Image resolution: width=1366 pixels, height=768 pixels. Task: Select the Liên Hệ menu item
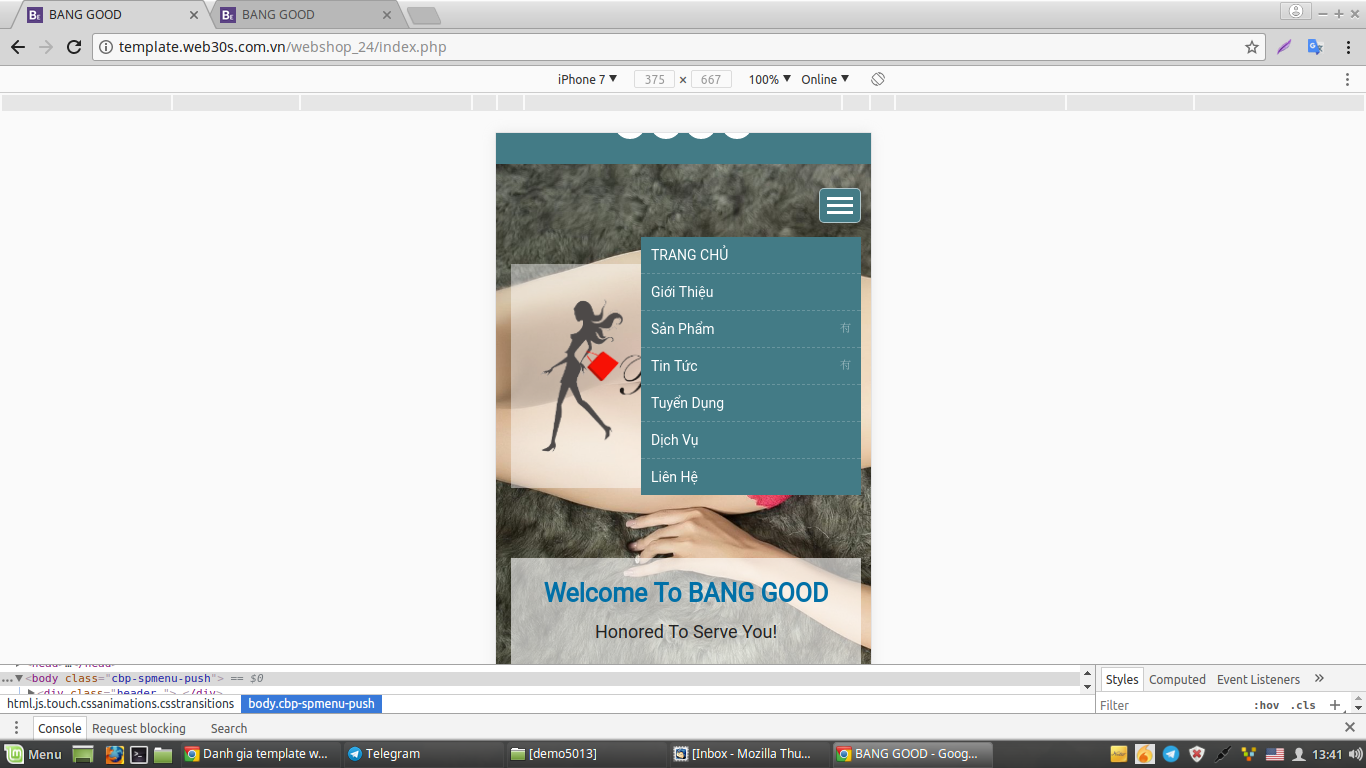point(751,477)
